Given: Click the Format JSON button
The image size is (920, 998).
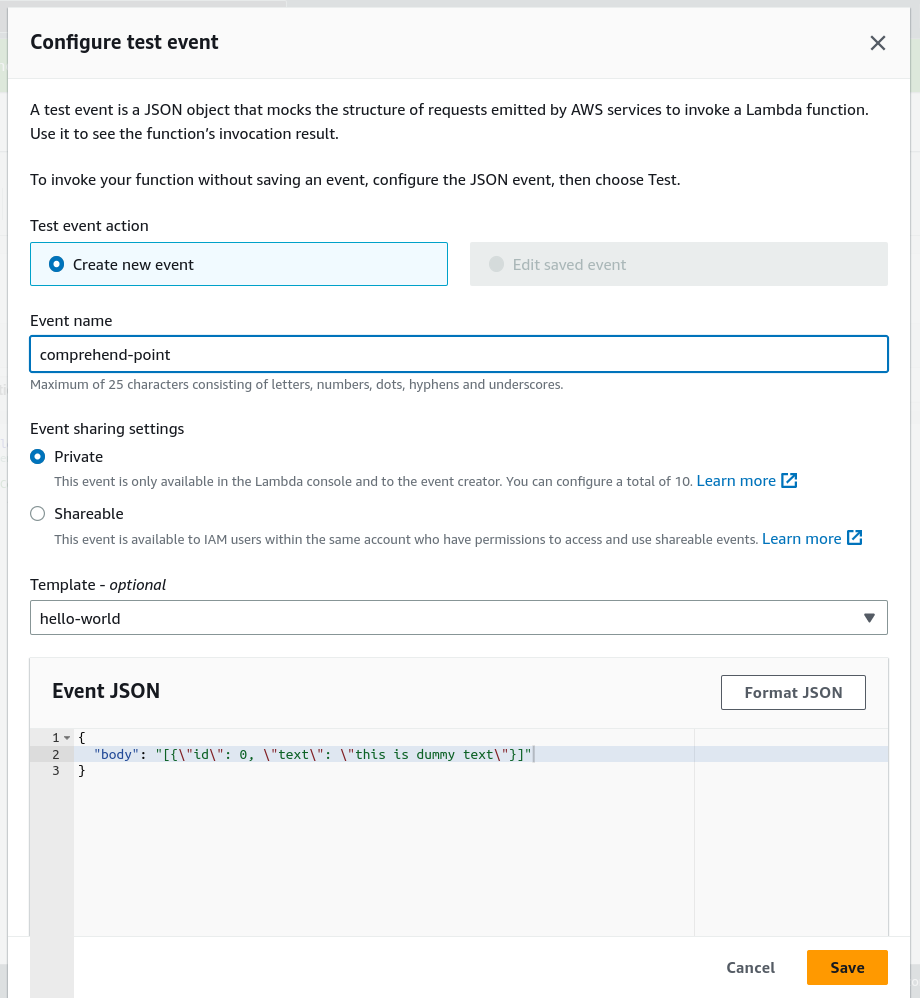Looking at the screenshot, I should click(x=793, y=692).
